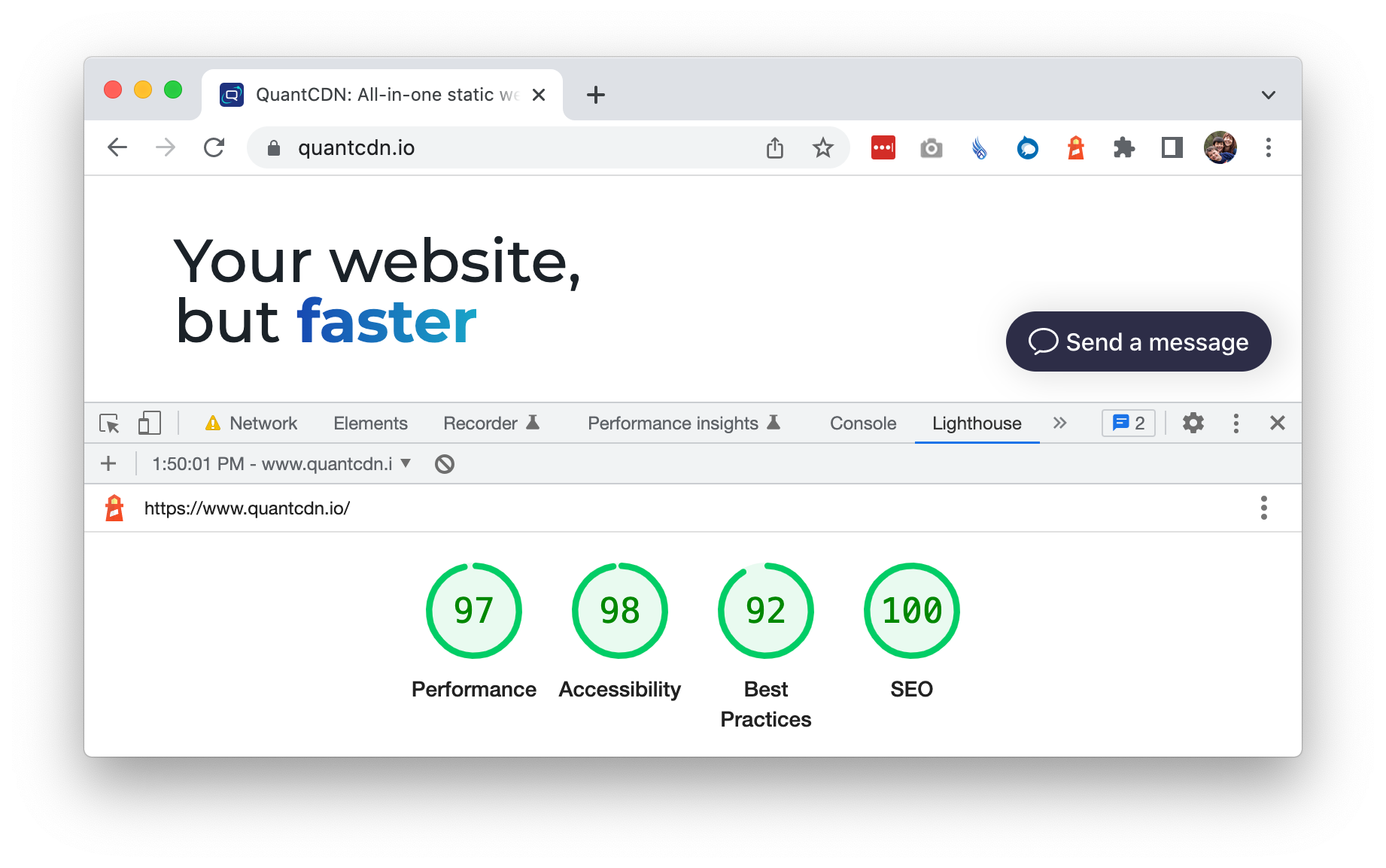Click the site security padlock icon
Screen dimensions: 1386x868
click(x=272, y=147)
